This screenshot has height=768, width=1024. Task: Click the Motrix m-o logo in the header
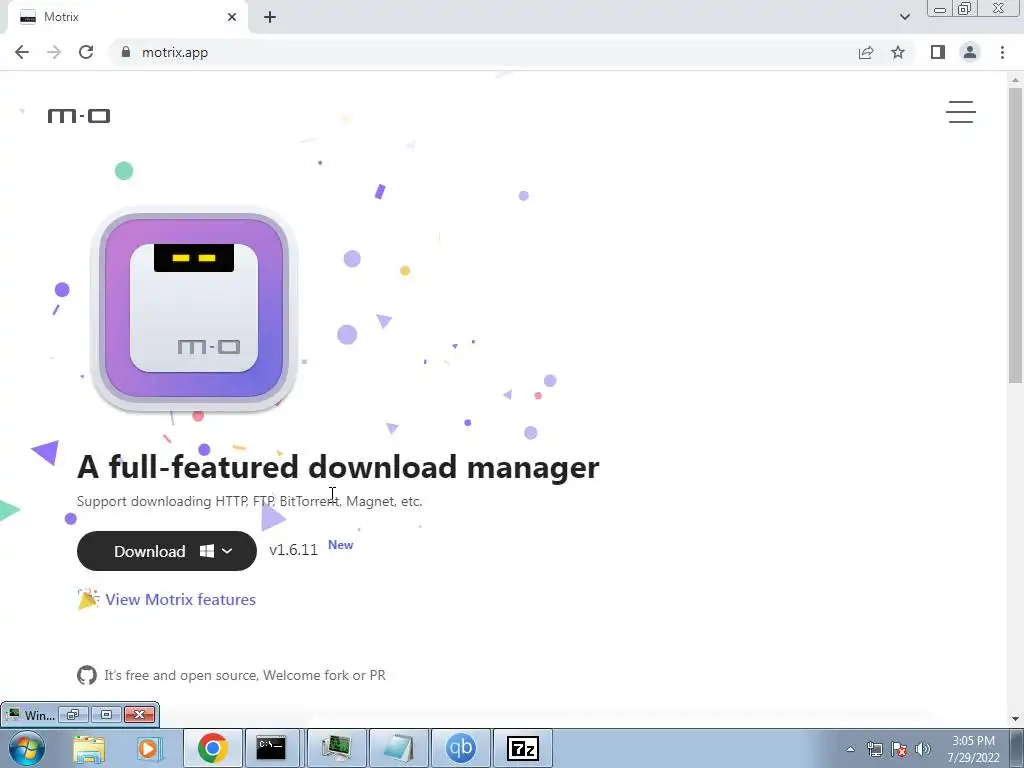(79, 116)
